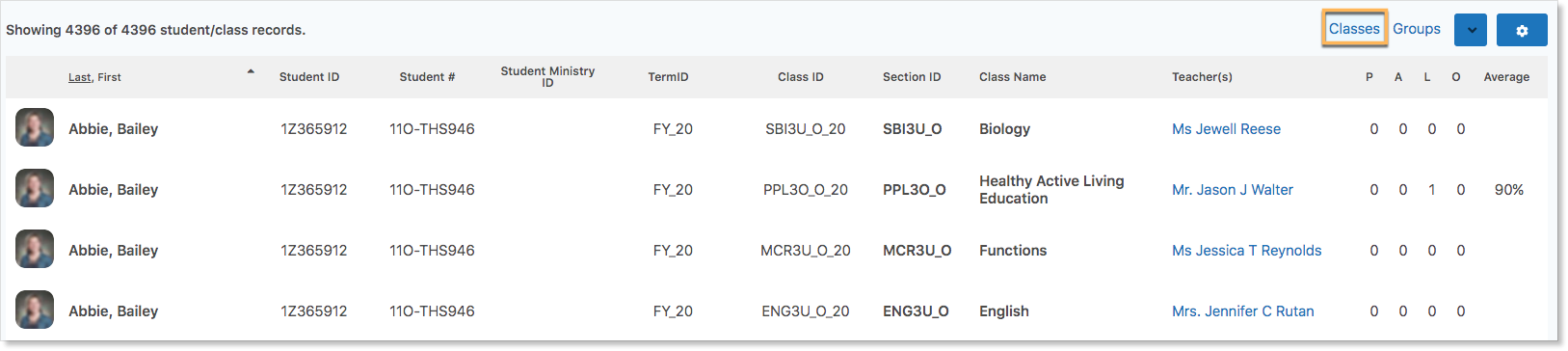The width and height of the screenshot is (1568, 351).
Task: Open Bailey Abbie's photo in Healthy Active Living row
Action: [x=35, y=188]
